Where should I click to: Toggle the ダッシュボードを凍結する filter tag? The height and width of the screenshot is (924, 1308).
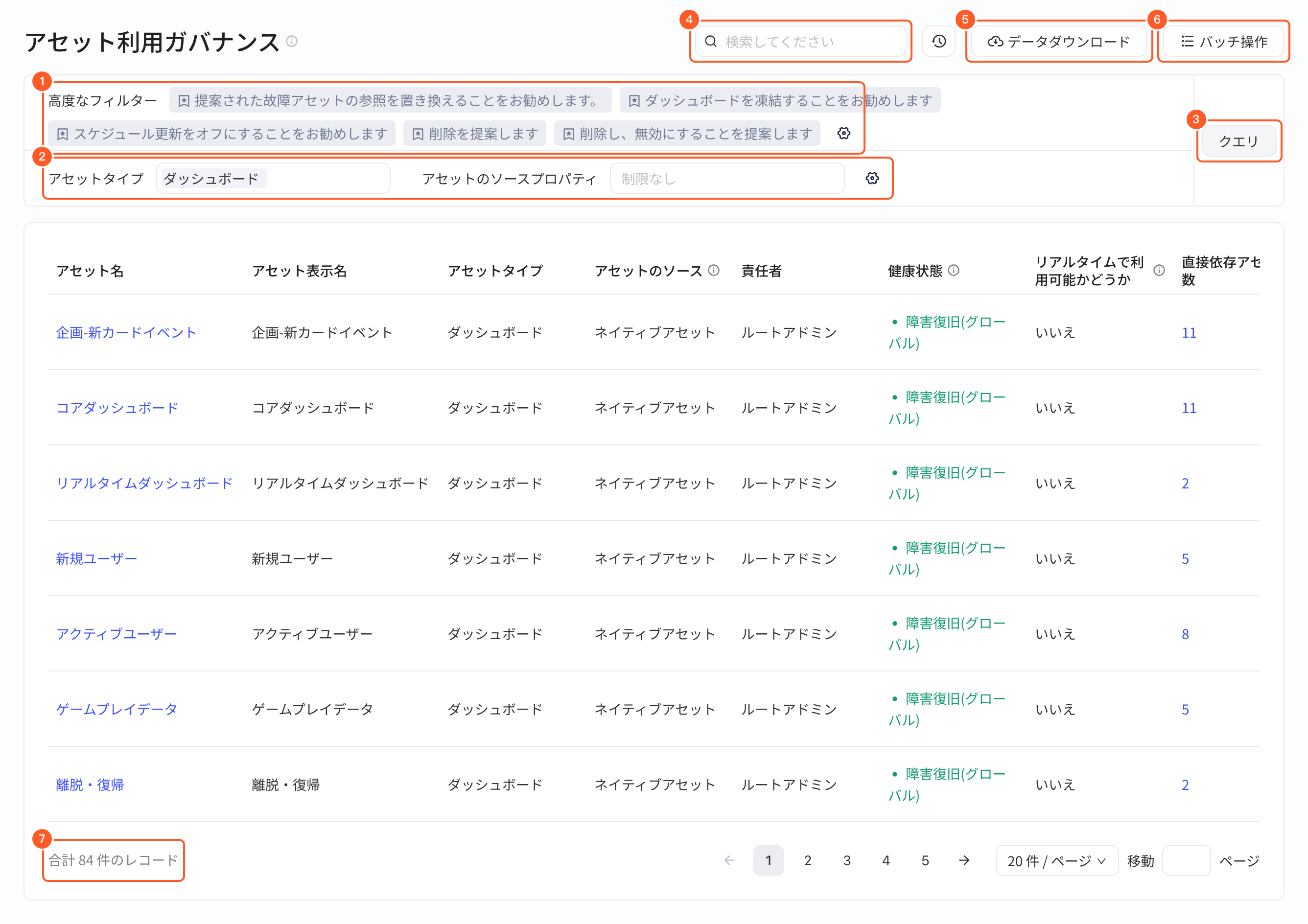(780, 101)
